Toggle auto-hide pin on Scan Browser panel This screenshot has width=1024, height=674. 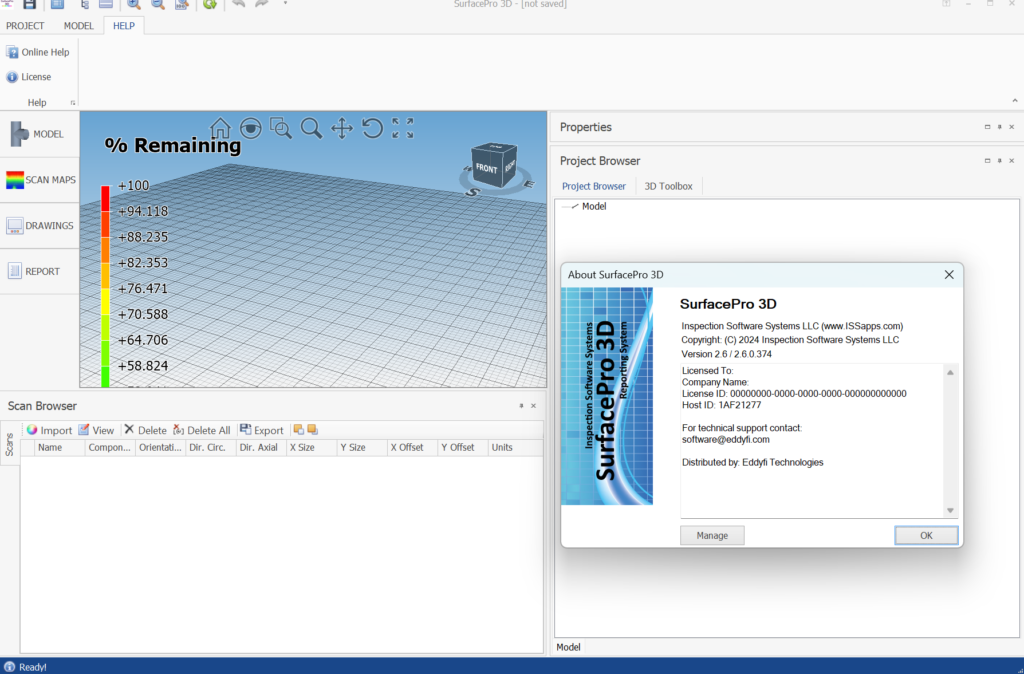tap(521, 406)
